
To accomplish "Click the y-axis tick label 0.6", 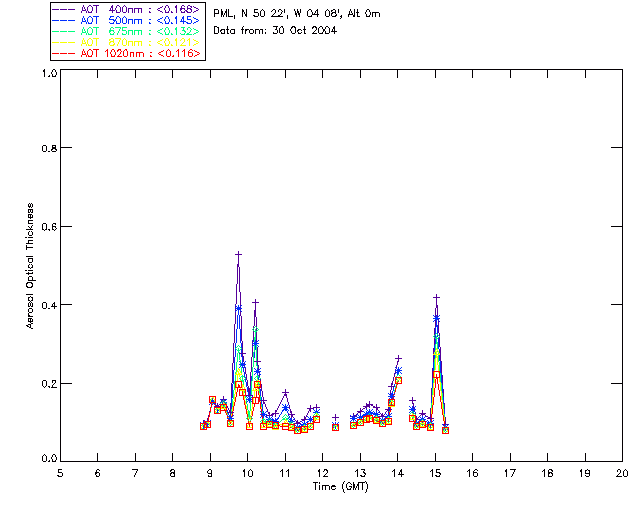I will click(x=49, y=227).
